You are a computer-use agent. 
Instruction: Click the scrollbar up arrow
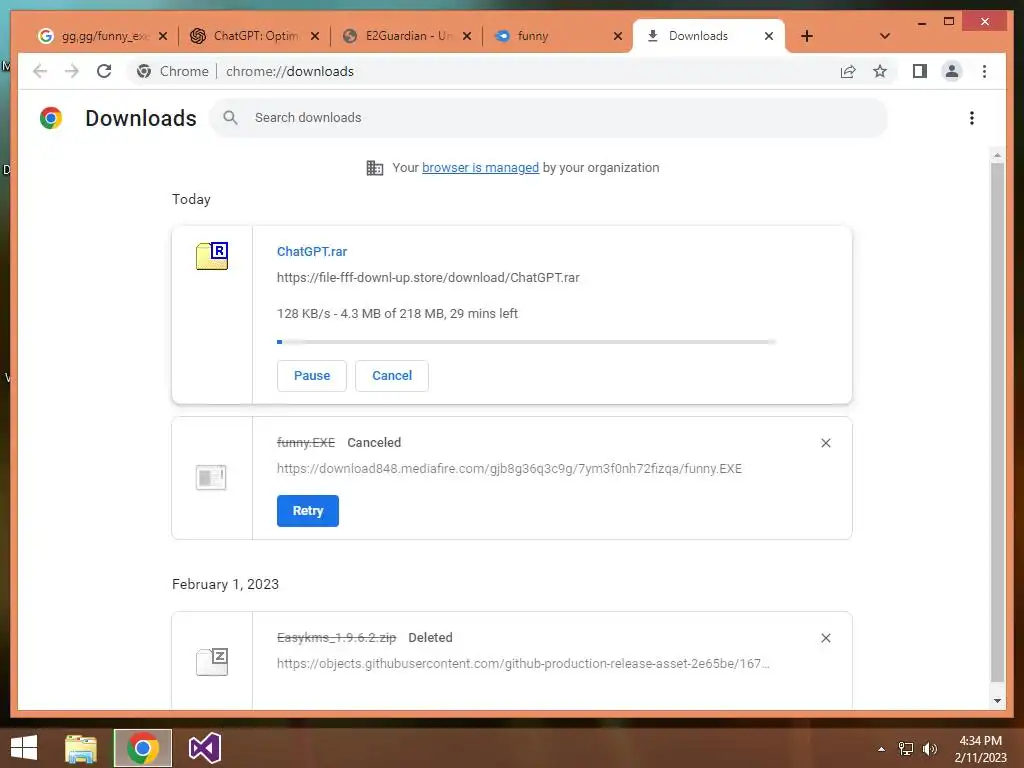click(997, 155)
